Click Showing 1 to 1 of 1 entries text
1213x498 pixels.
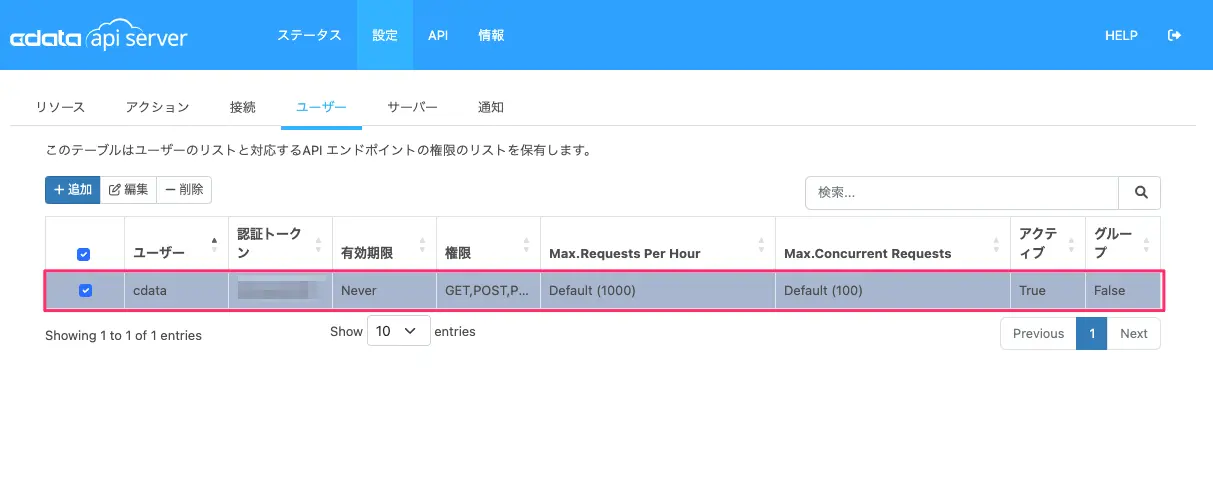tap(123, 336)
